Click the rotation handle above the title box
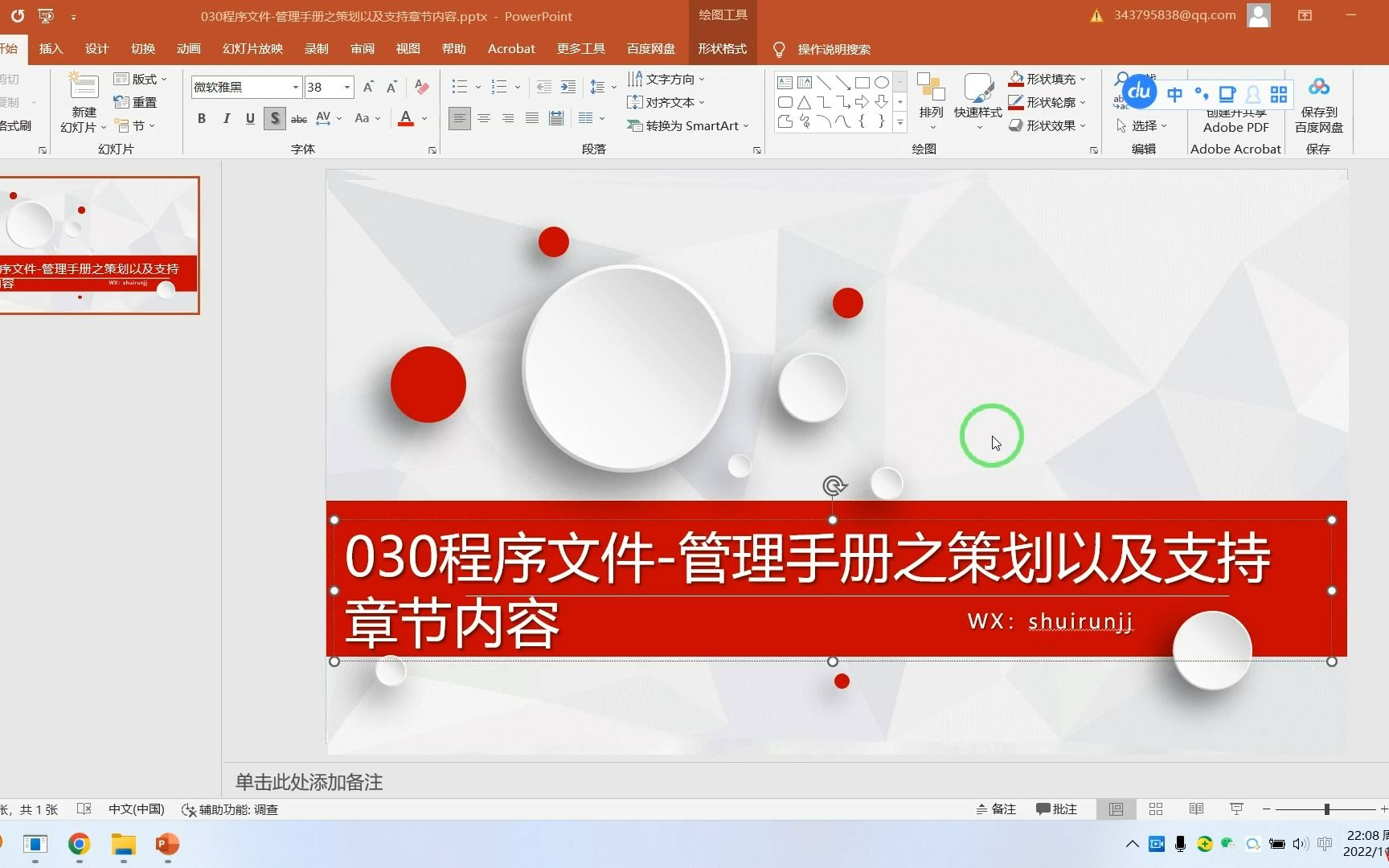 pos(834,485)
